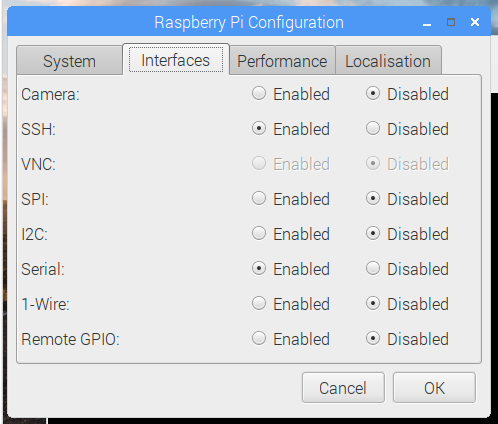The width and height of the screenshot is (498, 424).
Task: Enable the SPI interface
Action: [259, 198]
